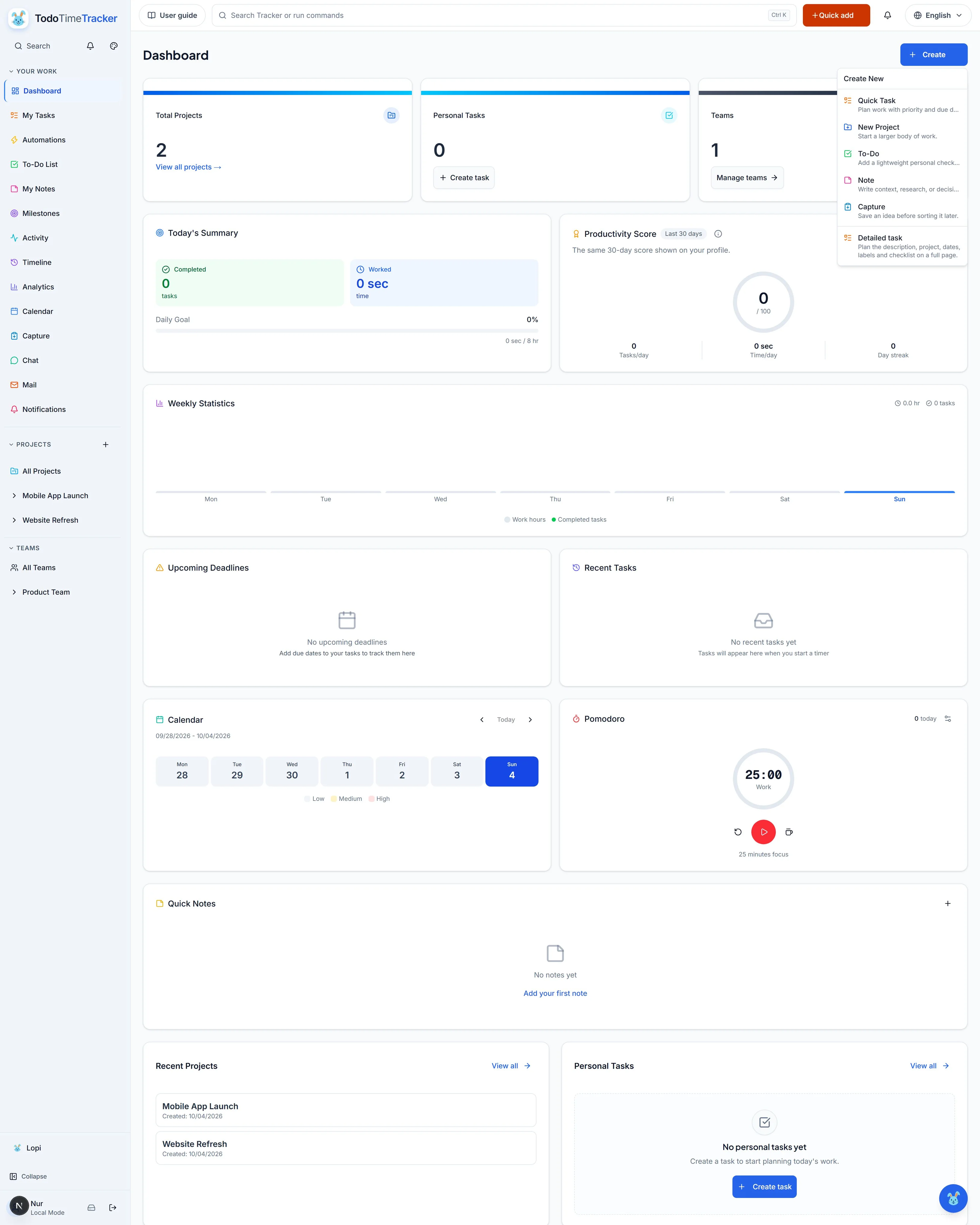Click the View all projects link

(x=188, y=167)
